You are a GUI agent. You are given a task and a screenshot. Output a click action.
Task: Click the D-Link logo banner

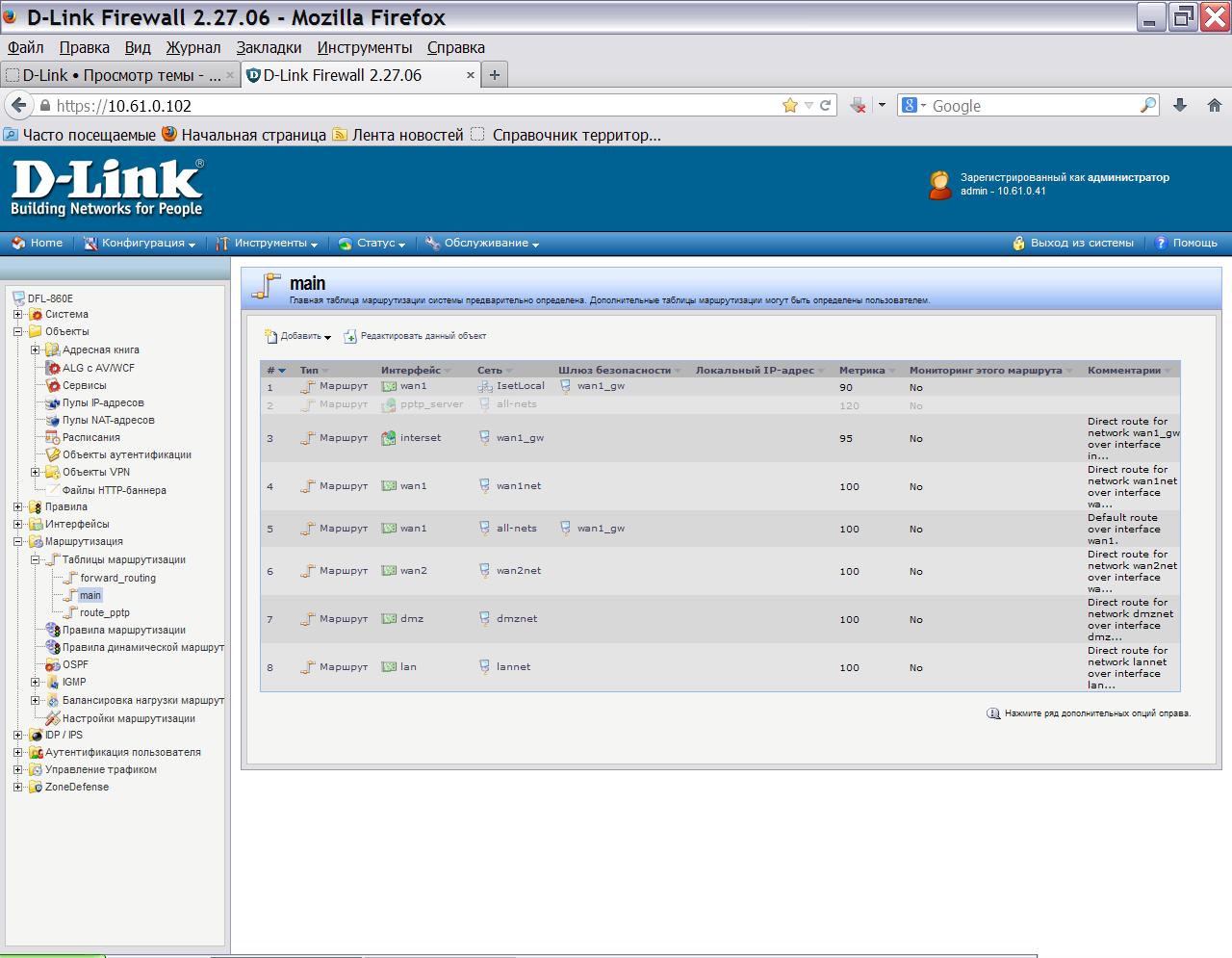108,188
